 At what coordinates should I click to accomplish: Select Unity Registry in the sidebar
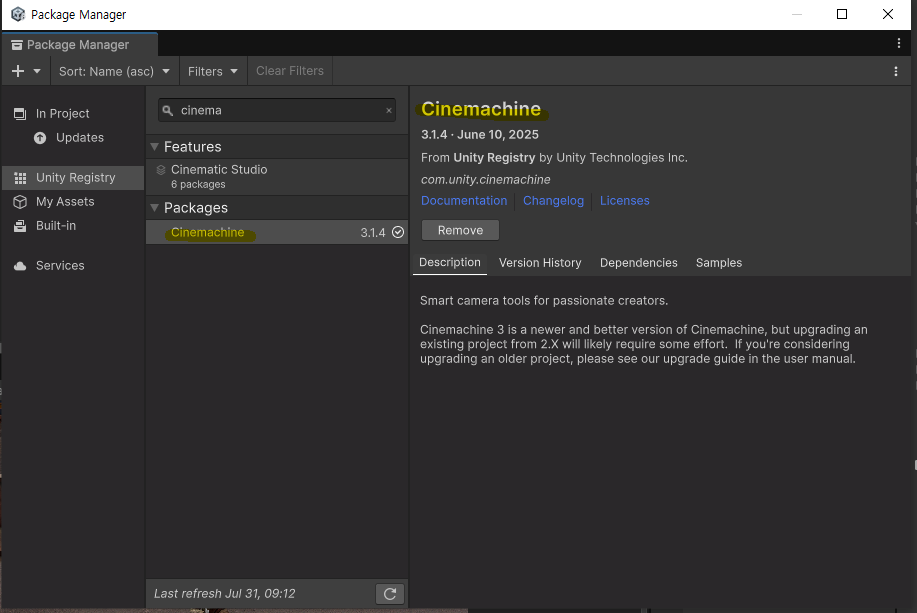click(x=73, y=178)
